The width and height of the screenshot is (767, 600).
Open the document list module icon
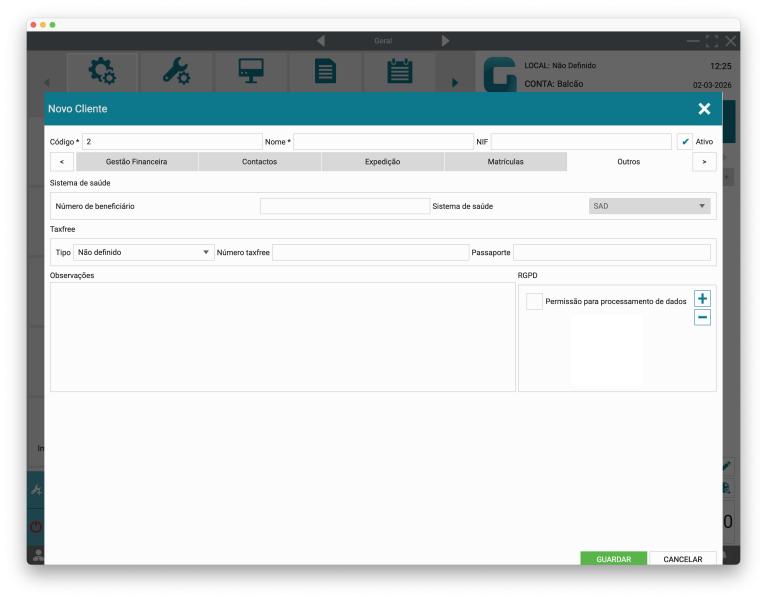pos(325,72)
